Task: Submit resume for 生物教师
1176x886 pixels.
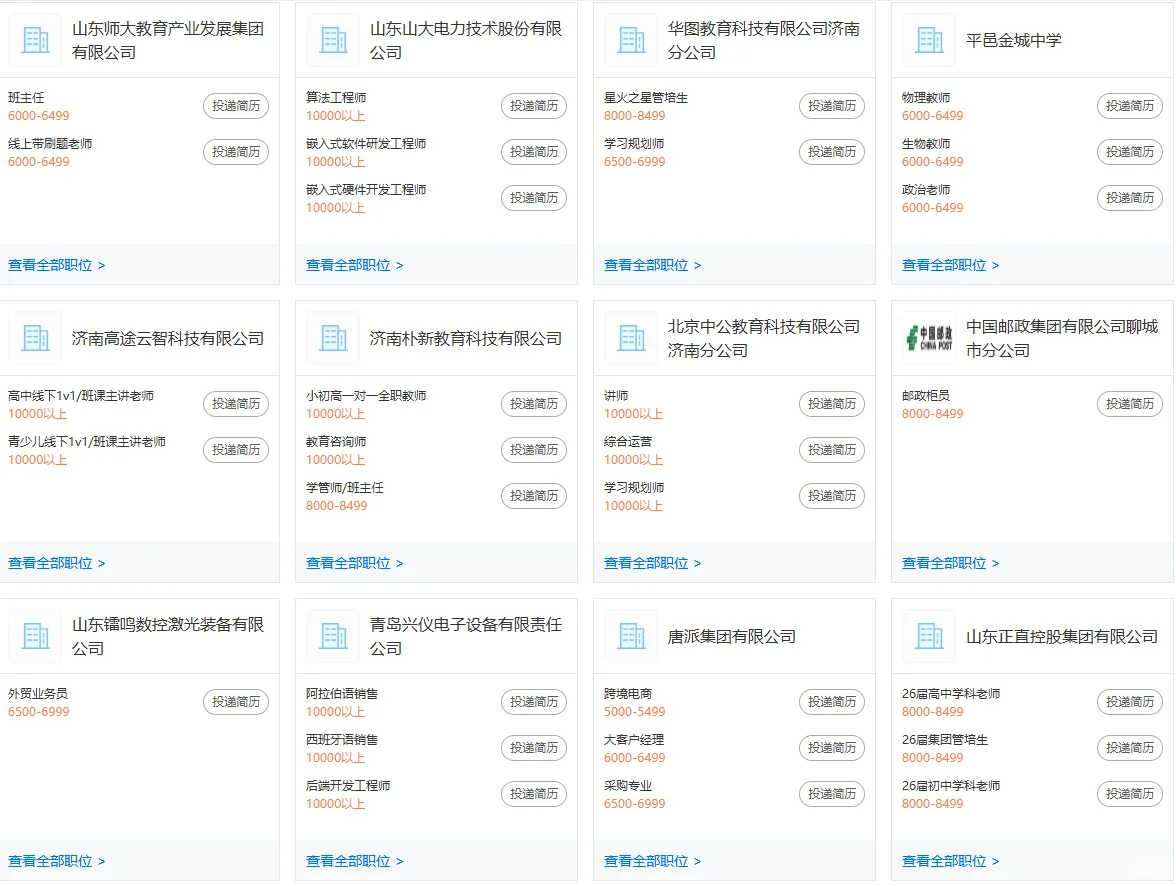Action: coord(1130,152)
